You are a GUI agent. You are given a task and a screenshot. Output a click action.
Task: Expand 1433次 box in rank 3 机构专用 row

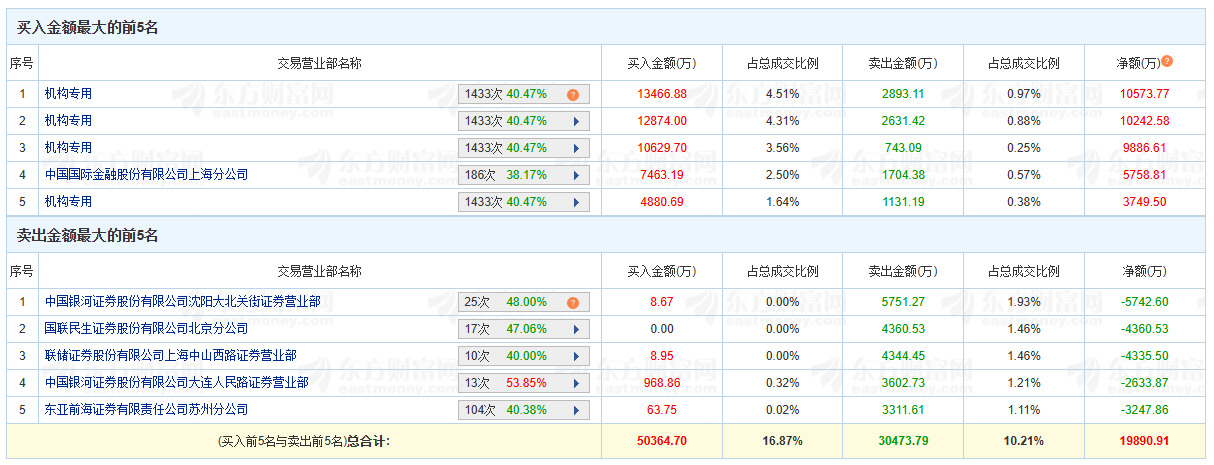(x=523, y=148)
